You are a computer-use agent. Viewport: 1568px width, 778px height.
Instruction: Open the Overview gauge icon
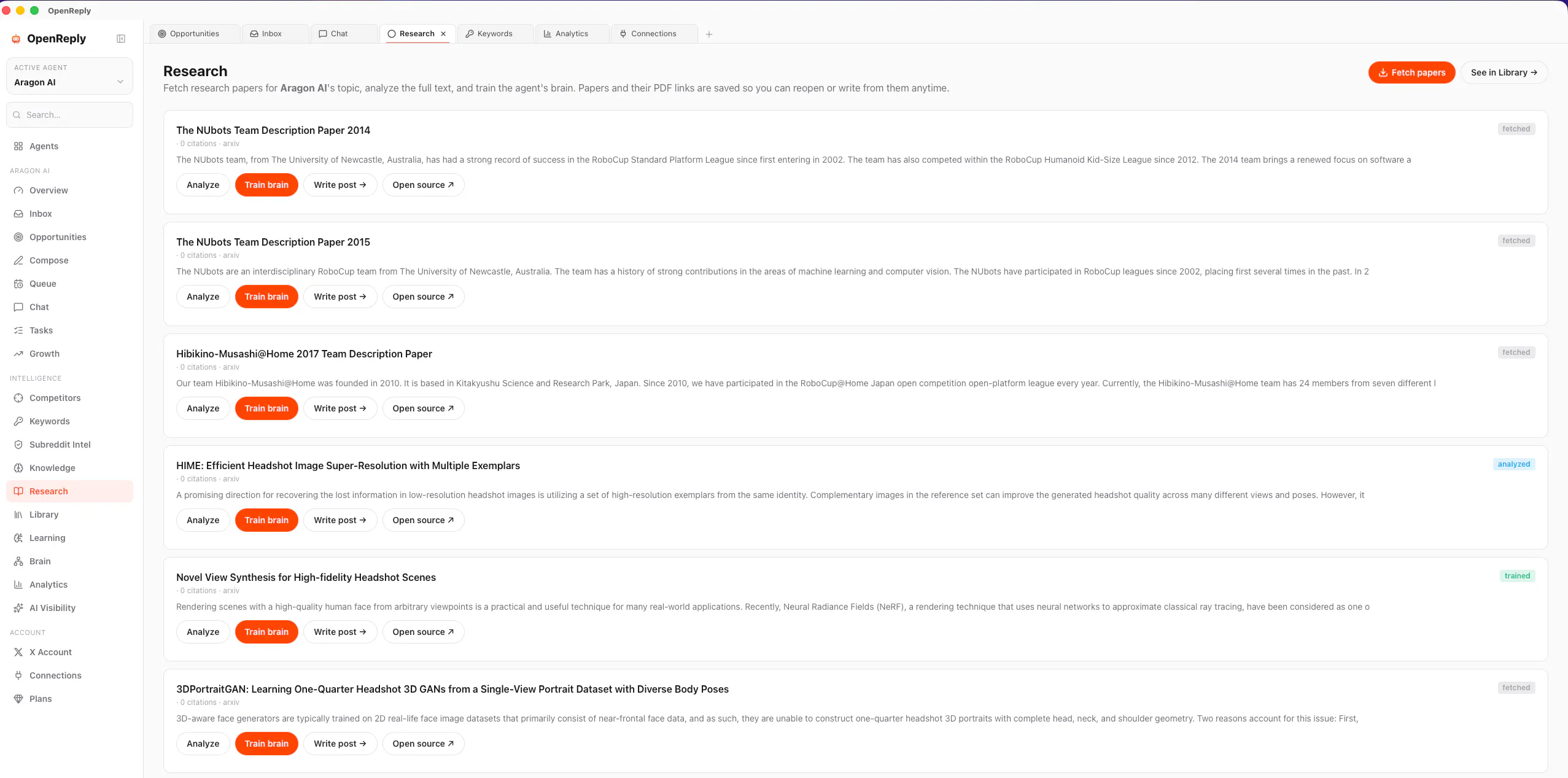click(x=18, y=190)
